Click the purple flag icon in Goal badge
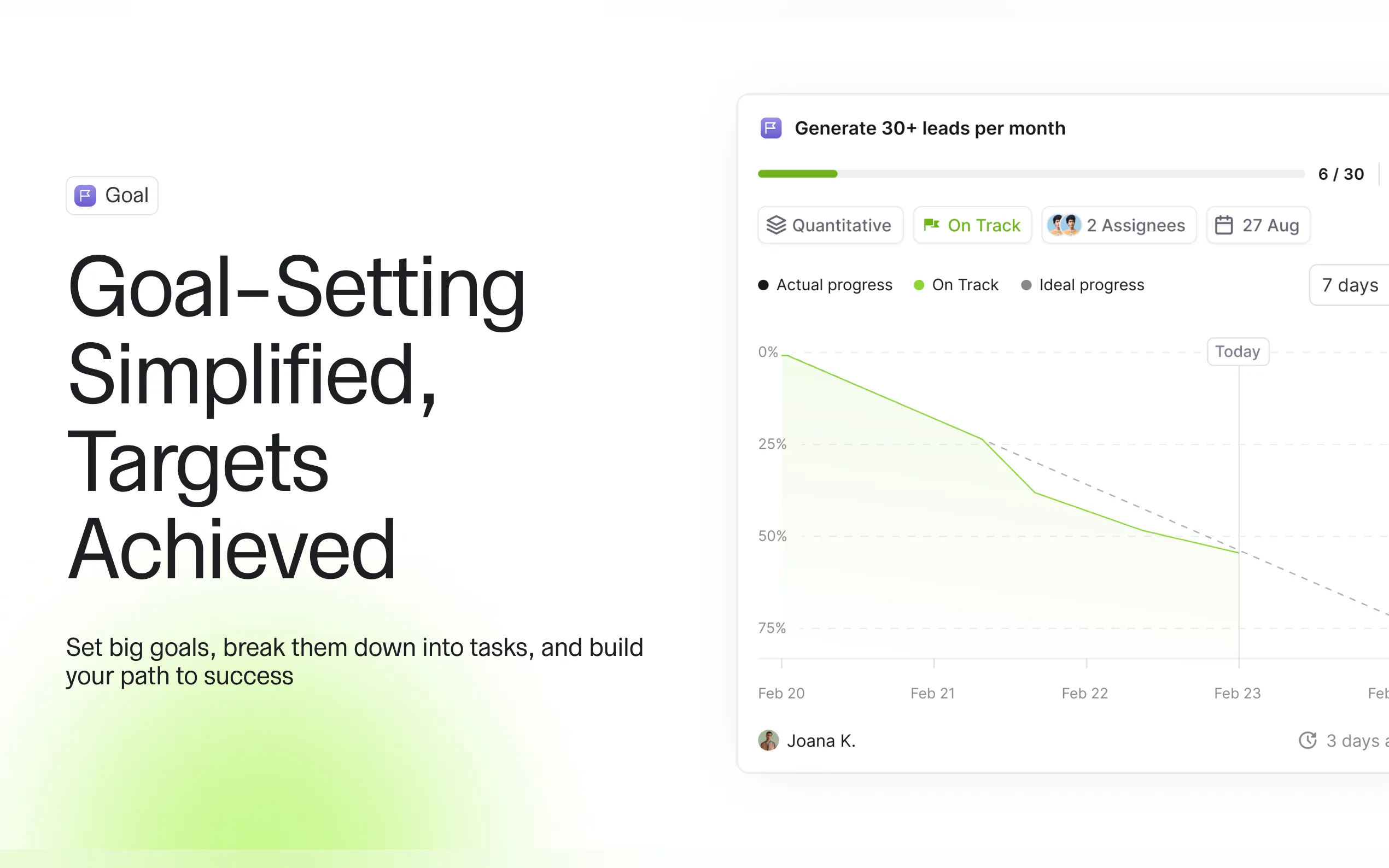This screenshot has width=1389, height=868. point(85,196)
